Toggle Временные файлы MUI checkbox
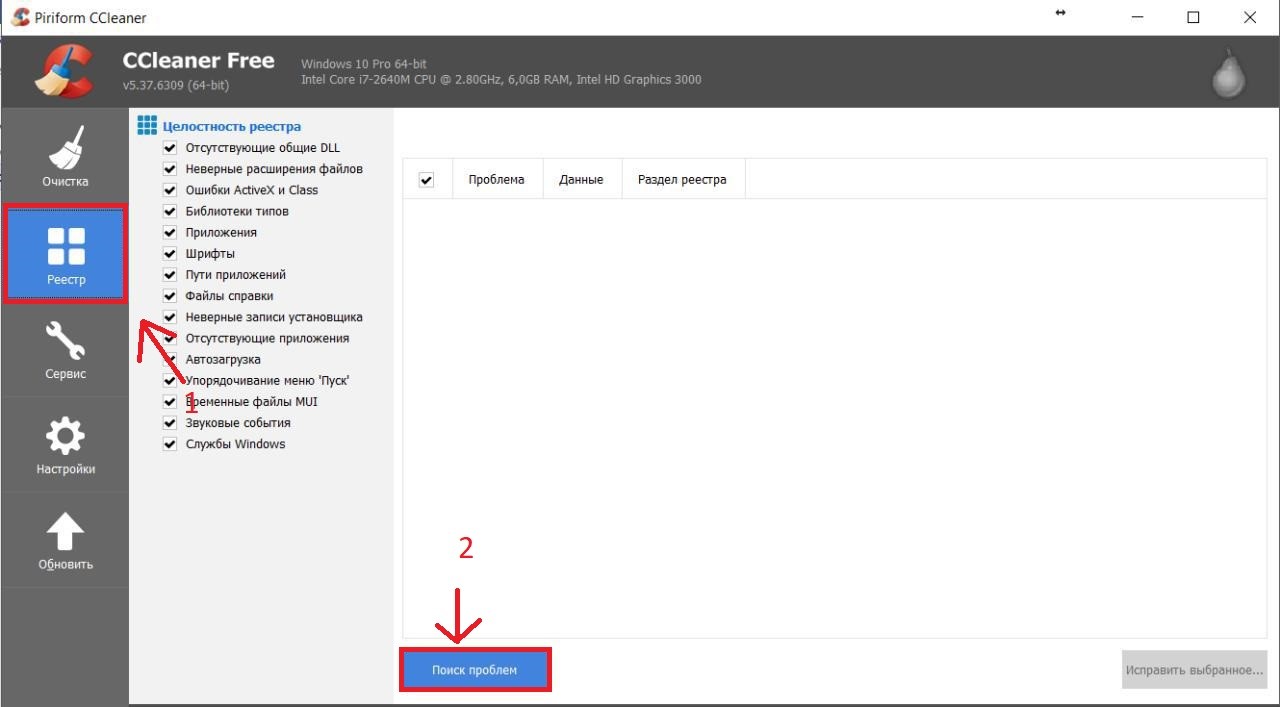 pos(170,402)
